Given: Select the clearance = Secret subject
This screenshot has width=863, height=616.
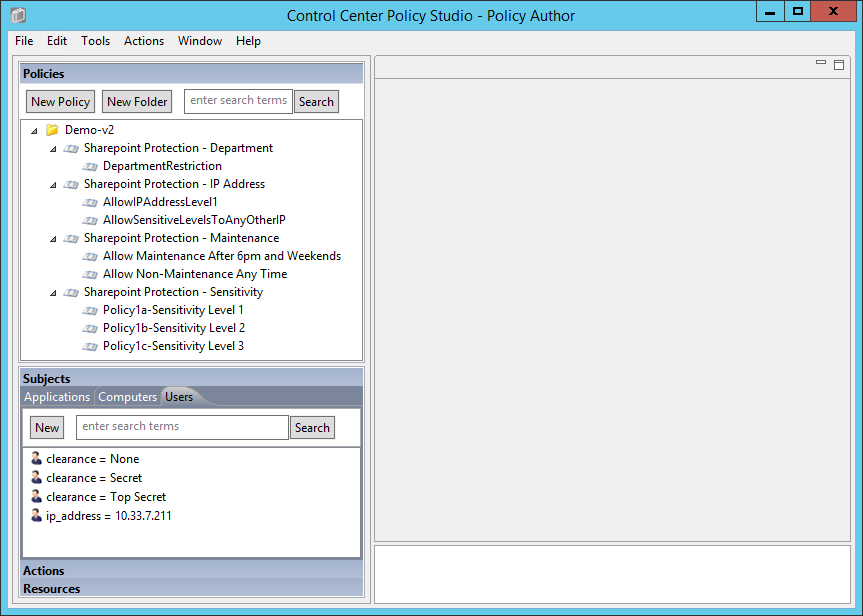Looking at the screenshot, I should point(94,478).
